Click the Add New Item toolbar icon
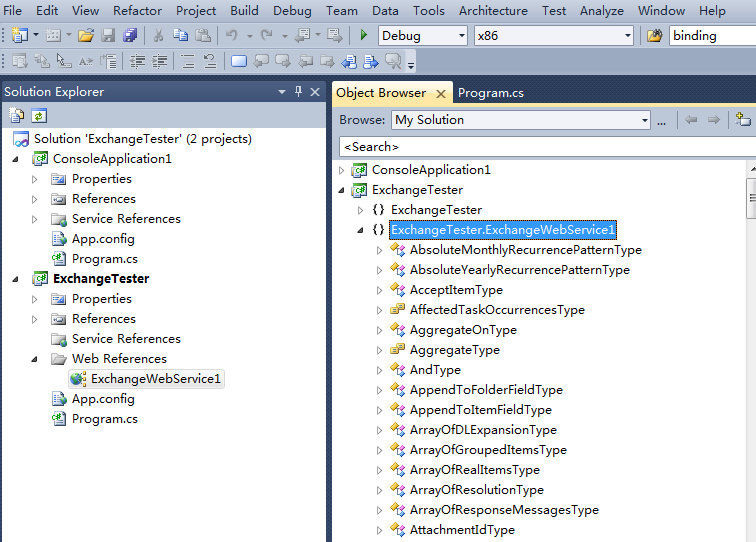The image size is (756, 542). point(53,35)
